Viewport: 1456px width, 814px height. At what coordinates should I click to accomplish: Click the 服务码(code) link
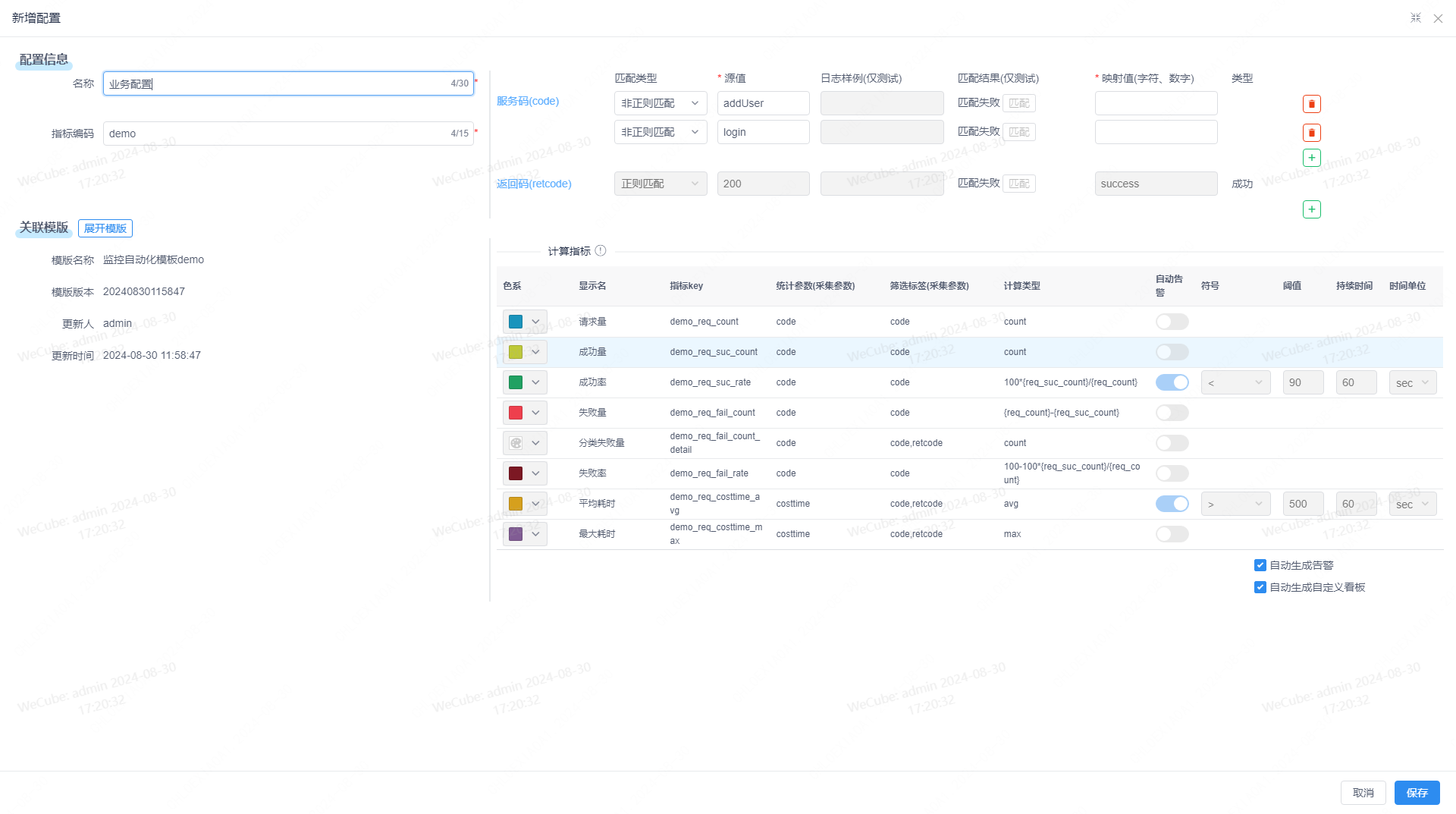[x=528, y=101]
